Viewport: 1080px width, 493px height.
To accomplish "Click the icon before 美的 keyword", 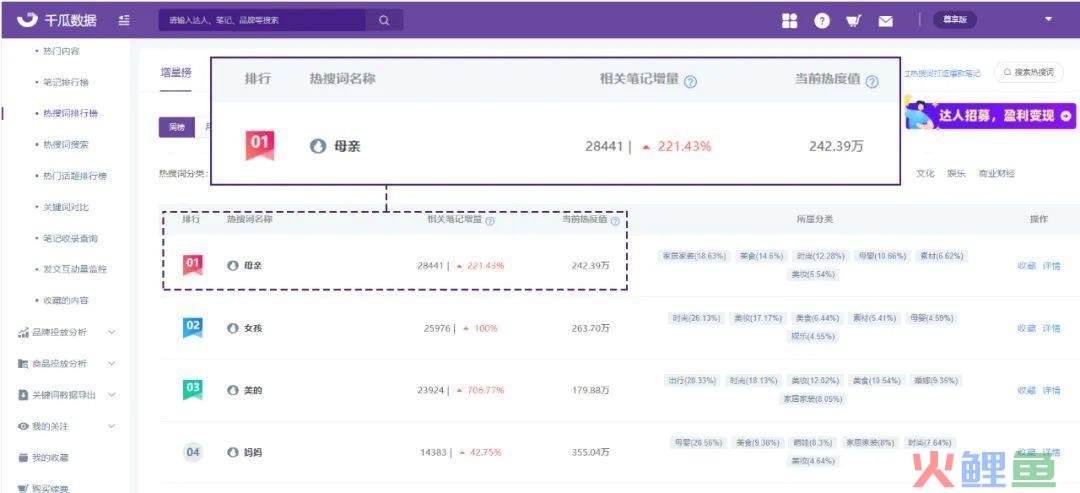I will pyautogui.click(x=232, y=390).
